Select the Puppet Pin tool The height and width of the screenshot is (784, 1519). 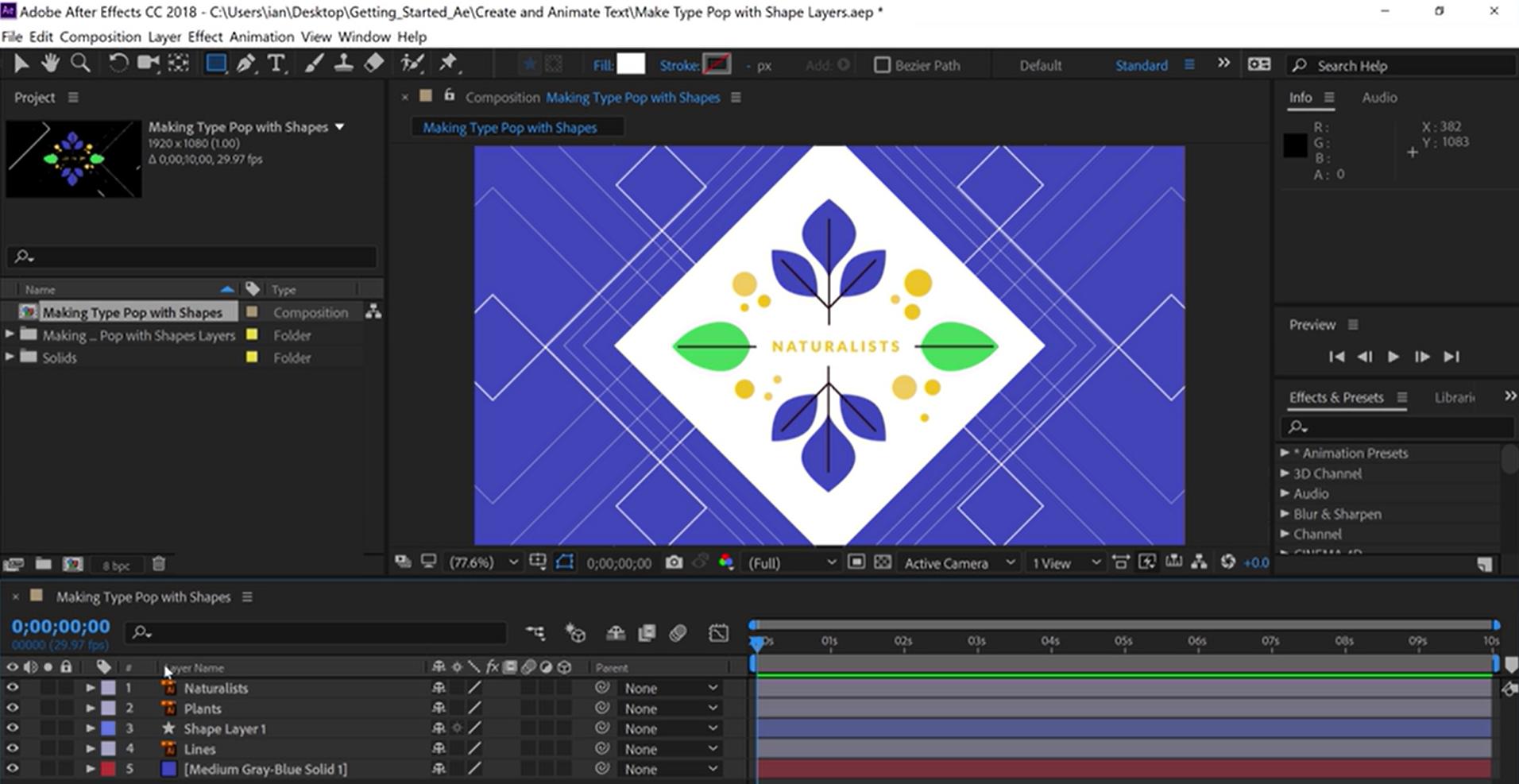click(449, 64)
